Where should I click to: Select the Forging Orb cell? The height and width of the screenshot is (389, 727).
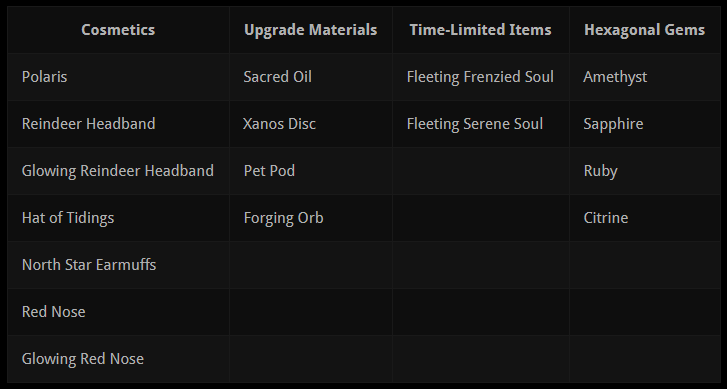point(311,218)
